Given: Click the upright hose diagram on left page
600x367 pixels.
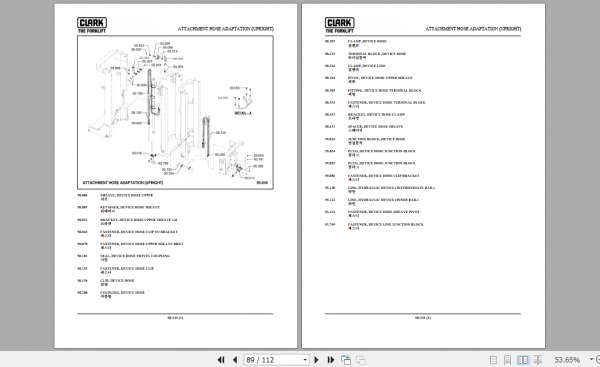Looking at the screenshot, I should pyautogui.click(x=175, y=113).
